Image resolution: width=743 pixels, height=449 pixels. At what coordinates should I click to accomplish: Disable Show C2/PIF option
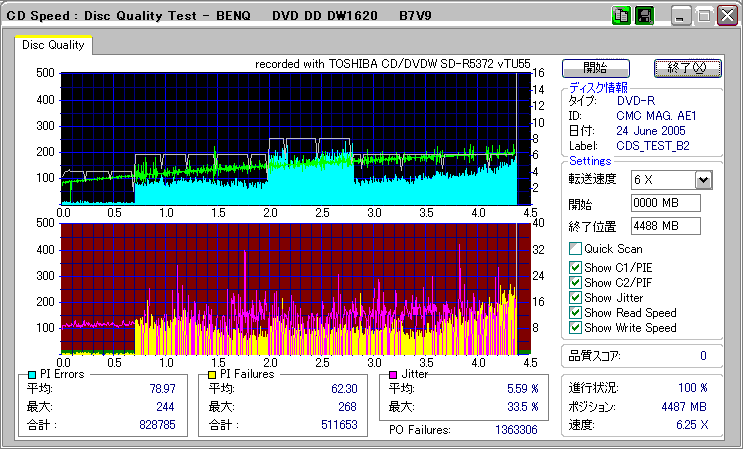(575, 282)
